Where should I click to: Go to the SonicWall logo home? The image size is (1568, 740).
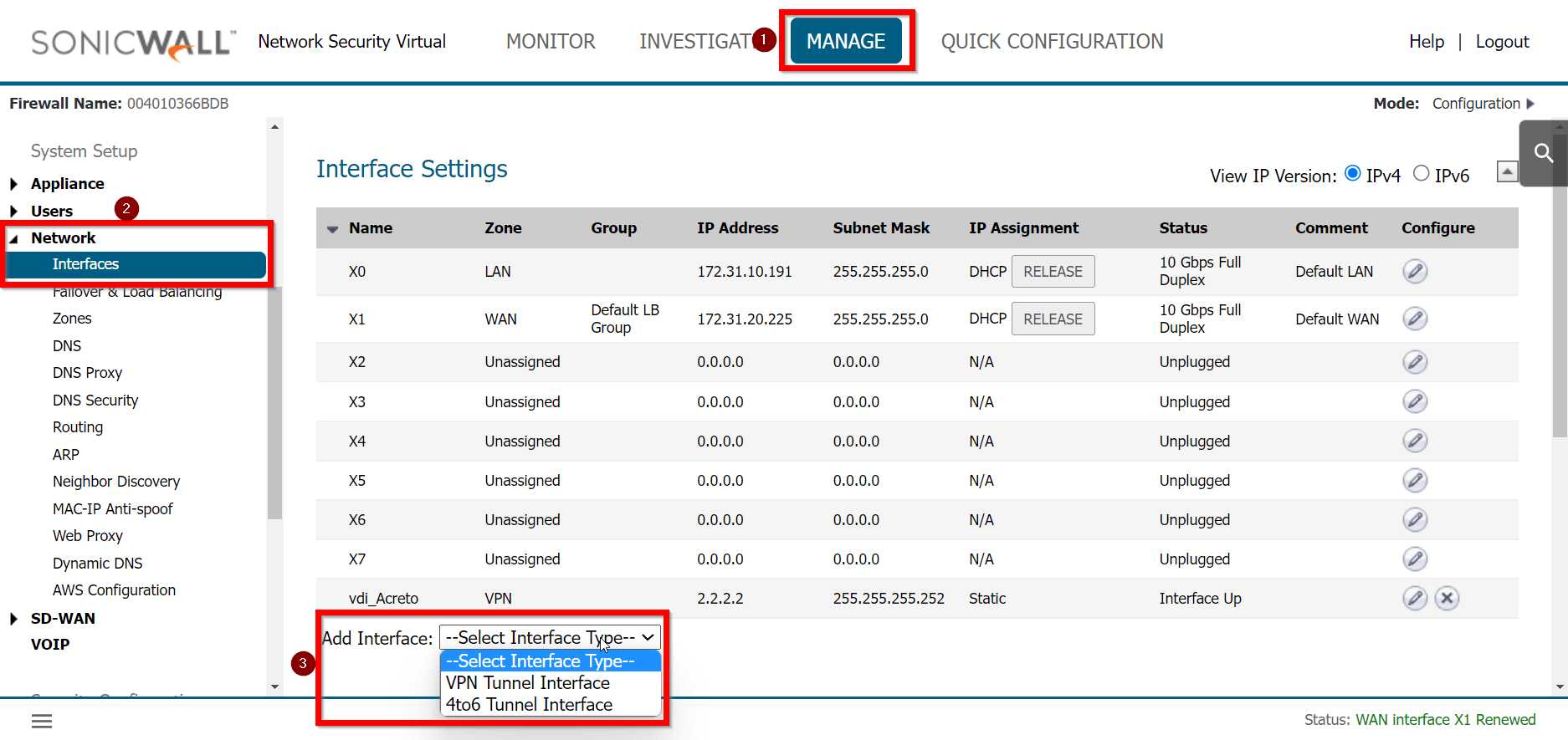point(133,43)
